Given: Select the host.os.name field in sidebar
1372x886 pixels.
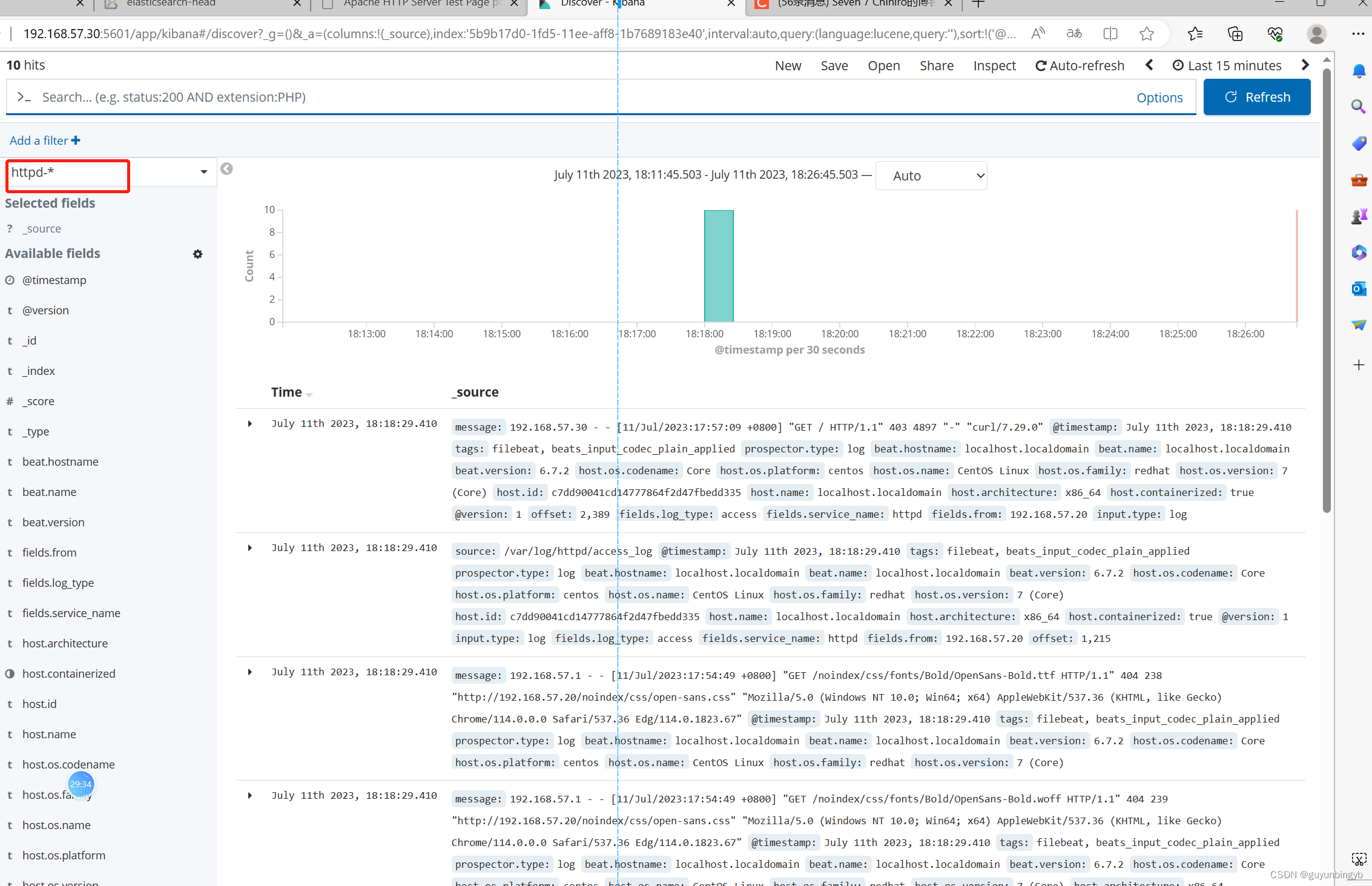Looking at the screenshot, I should point(56,825).
